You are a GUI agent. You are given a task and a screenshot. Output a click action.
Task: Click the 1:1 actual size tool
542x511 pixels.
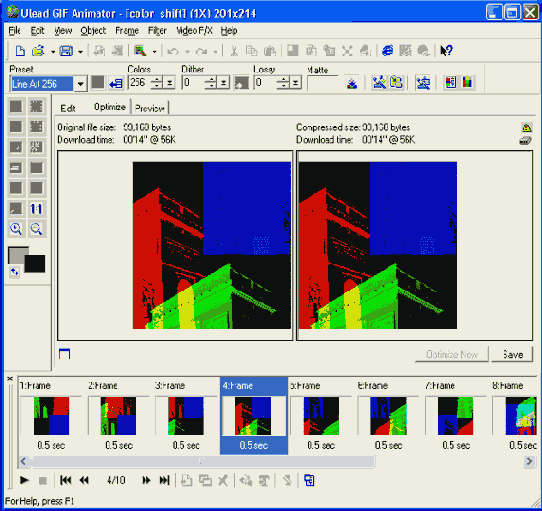click(36, 208)
